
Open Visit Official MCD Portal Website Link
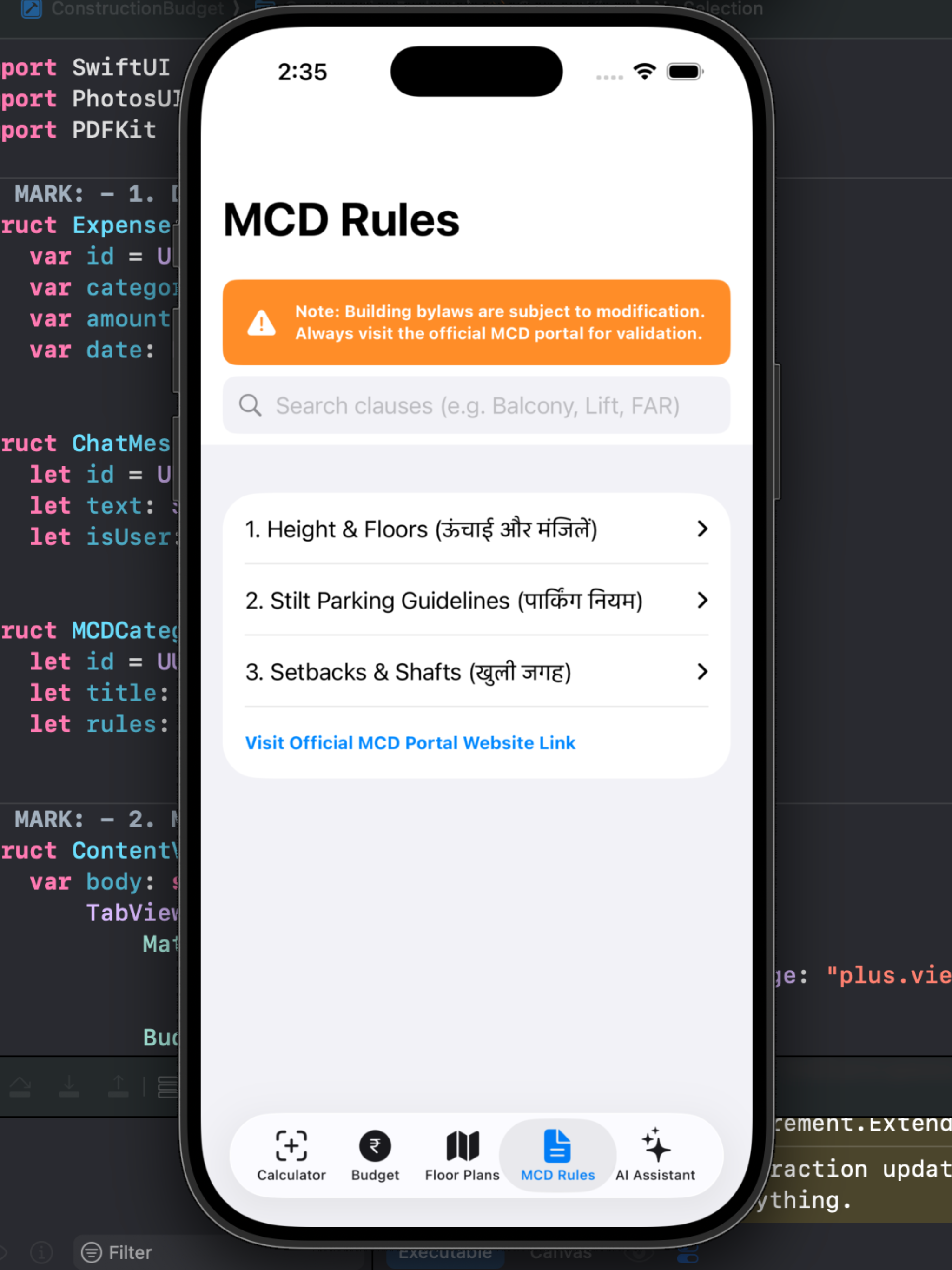coord(410,742)
